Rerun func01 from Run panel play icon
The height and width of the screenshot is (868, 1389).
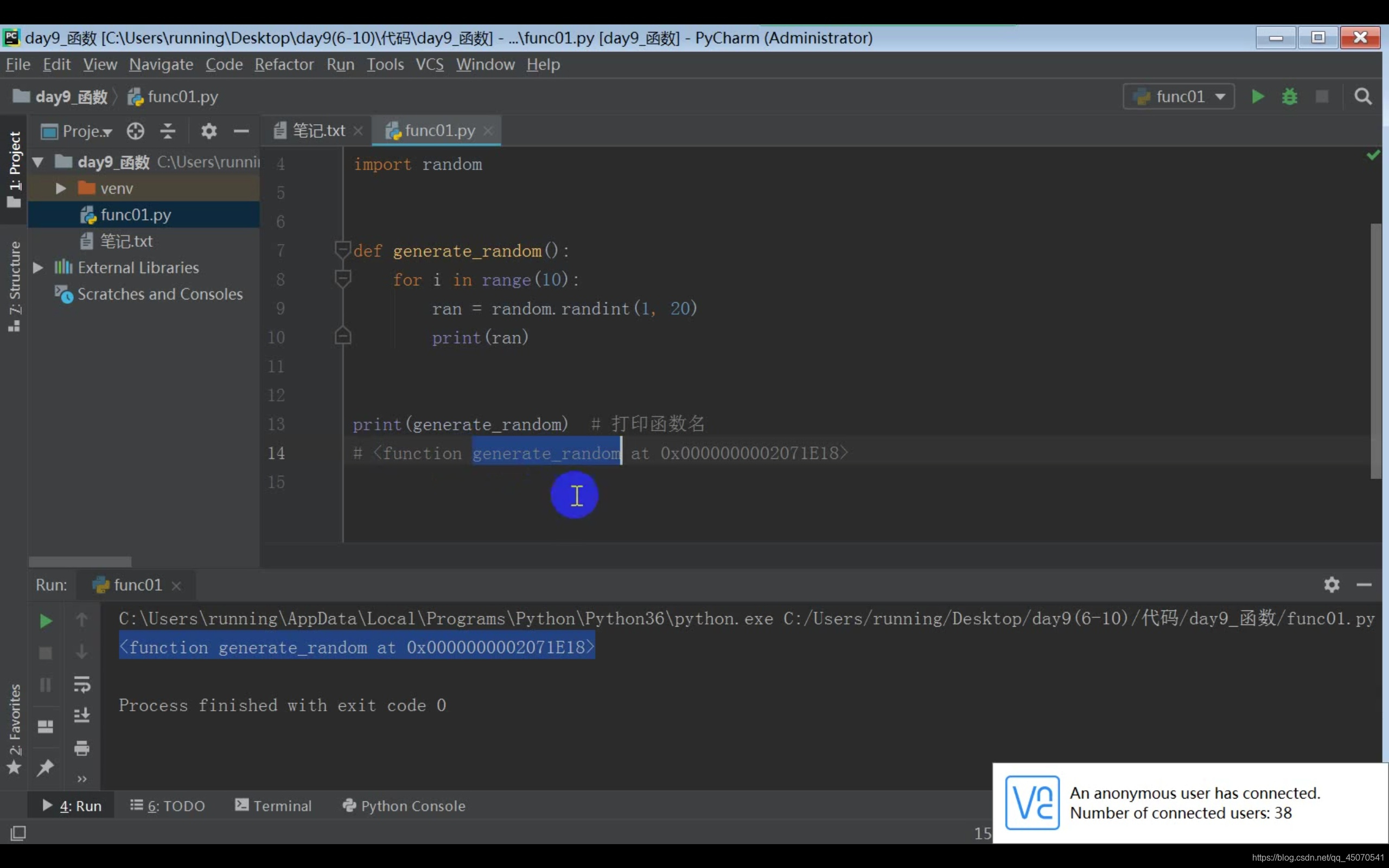click(46, 621)
